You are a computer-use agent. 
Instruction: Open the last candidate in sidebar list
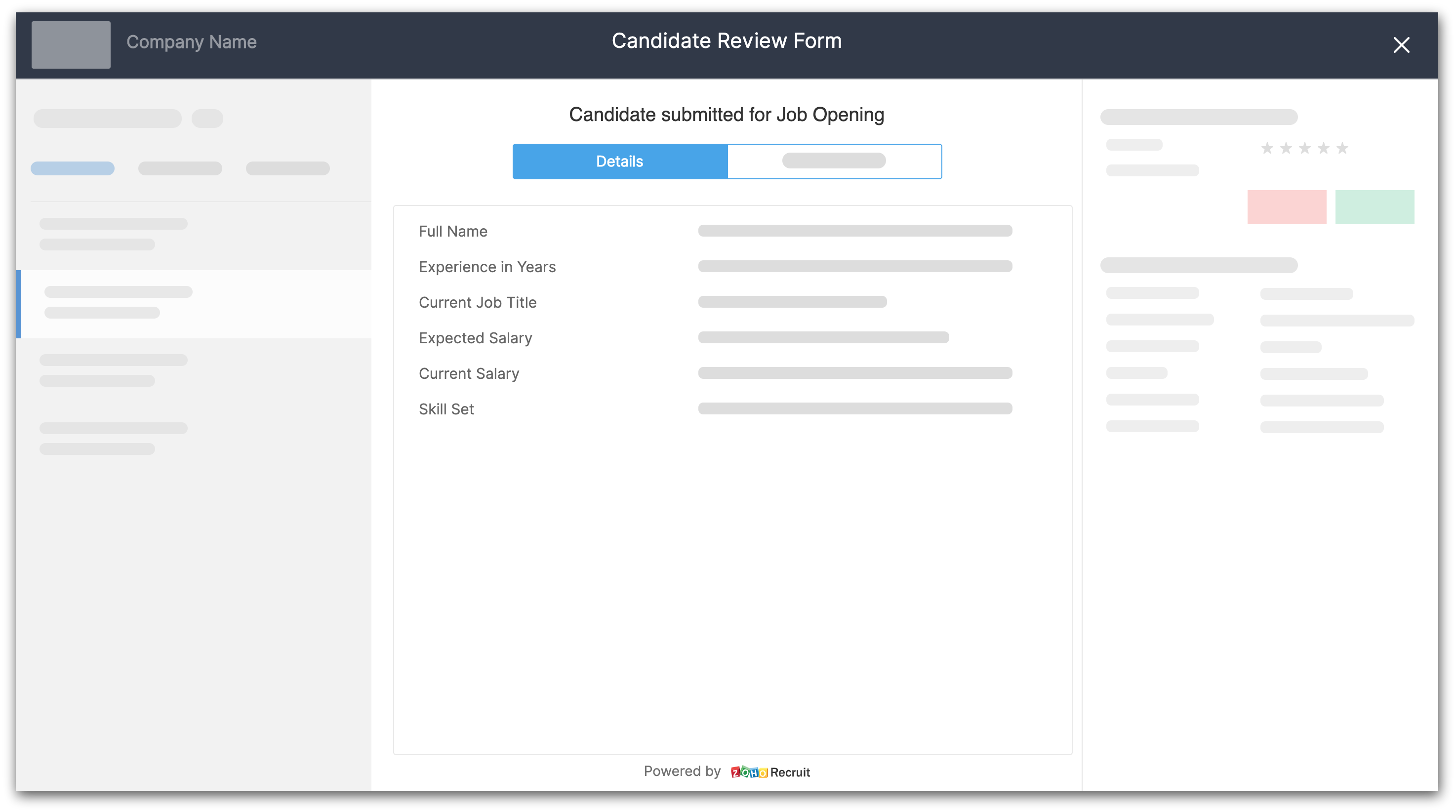[113, 438]
